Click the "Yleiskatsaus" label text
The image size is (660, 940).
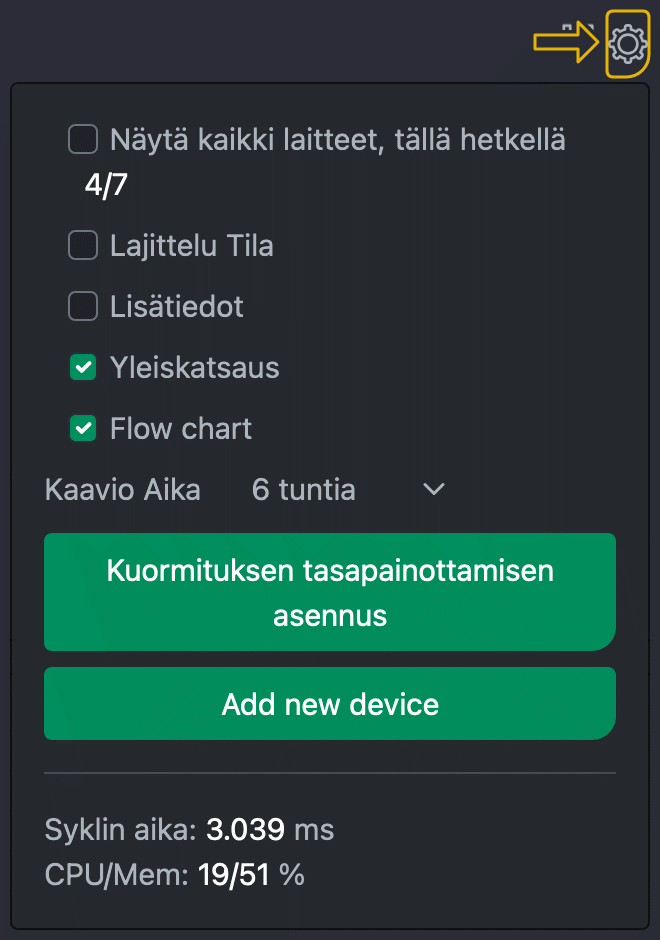[x=194, y=367]
